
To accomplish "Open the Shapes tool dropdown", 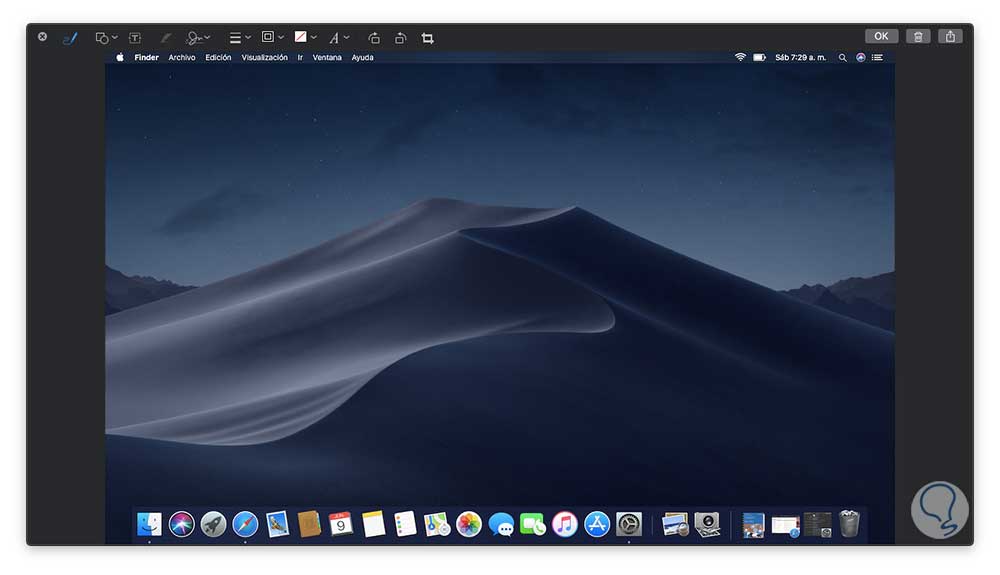I will pyautogui.click(x=106, y=38).
